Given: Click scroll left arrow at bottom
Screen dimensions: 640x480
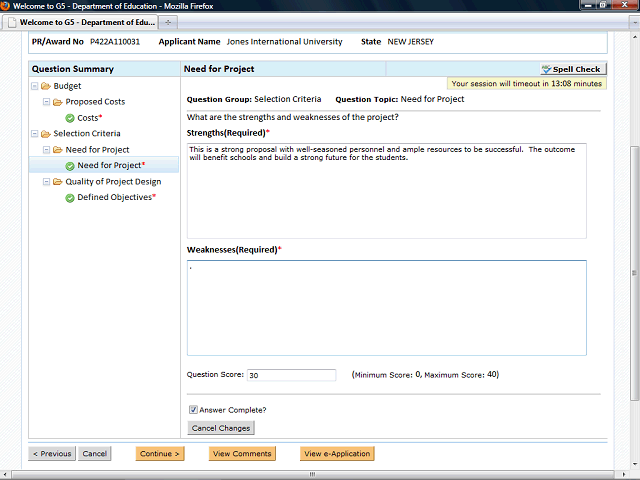Looking at the screenshot, I should coord(4,474).
